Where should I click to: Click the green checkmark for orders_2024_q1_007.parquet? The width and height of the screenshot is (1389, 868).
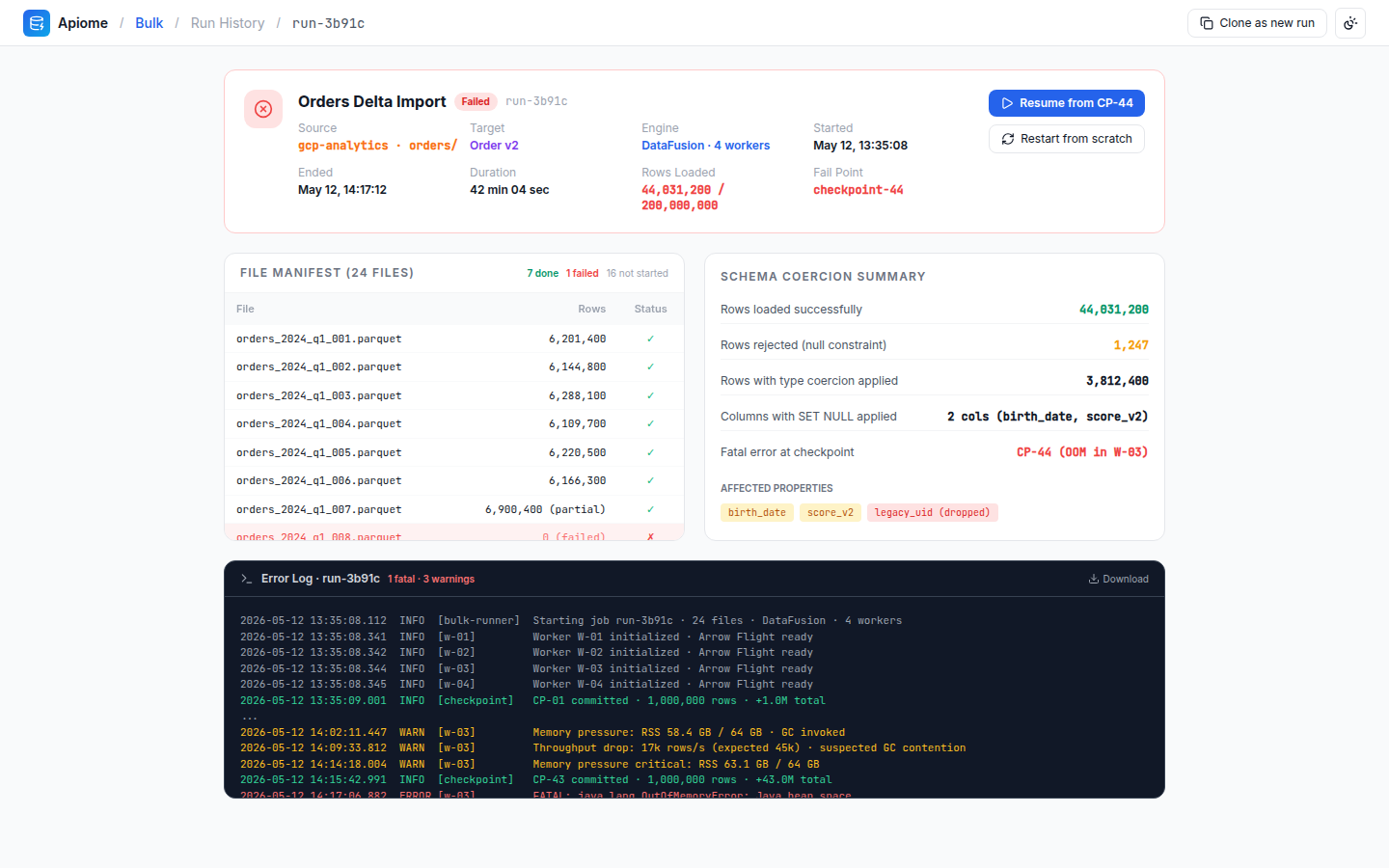click(650, 509)
